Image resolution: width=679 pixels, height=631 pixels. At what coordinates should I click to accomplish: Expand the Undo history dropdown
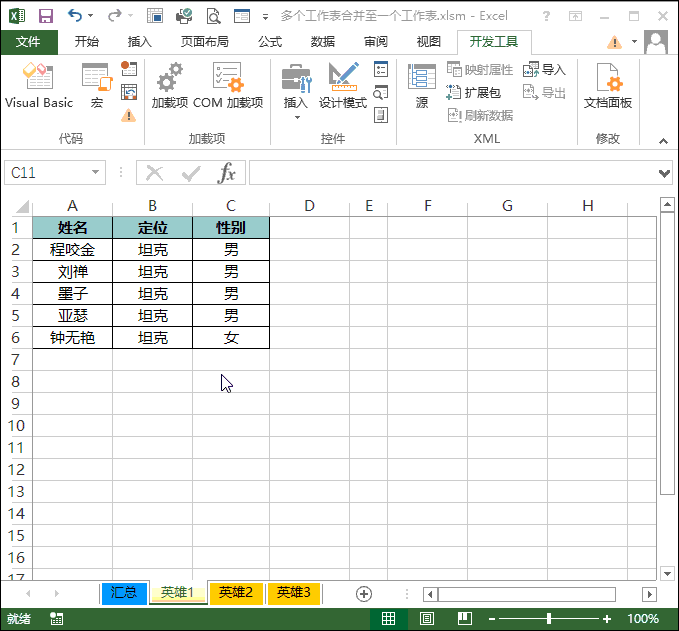click(x=91, y=16)
